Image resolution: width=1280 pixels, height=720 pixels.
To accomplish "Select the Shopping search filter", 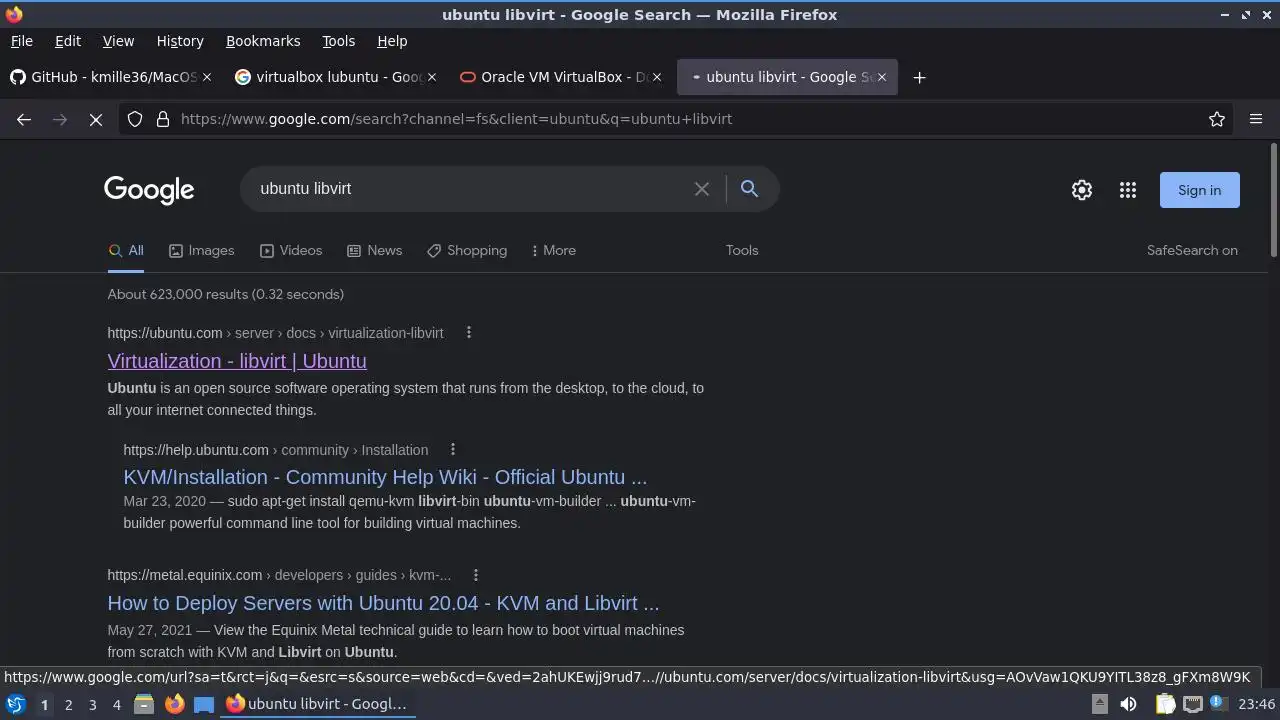I will click(467, 250).
